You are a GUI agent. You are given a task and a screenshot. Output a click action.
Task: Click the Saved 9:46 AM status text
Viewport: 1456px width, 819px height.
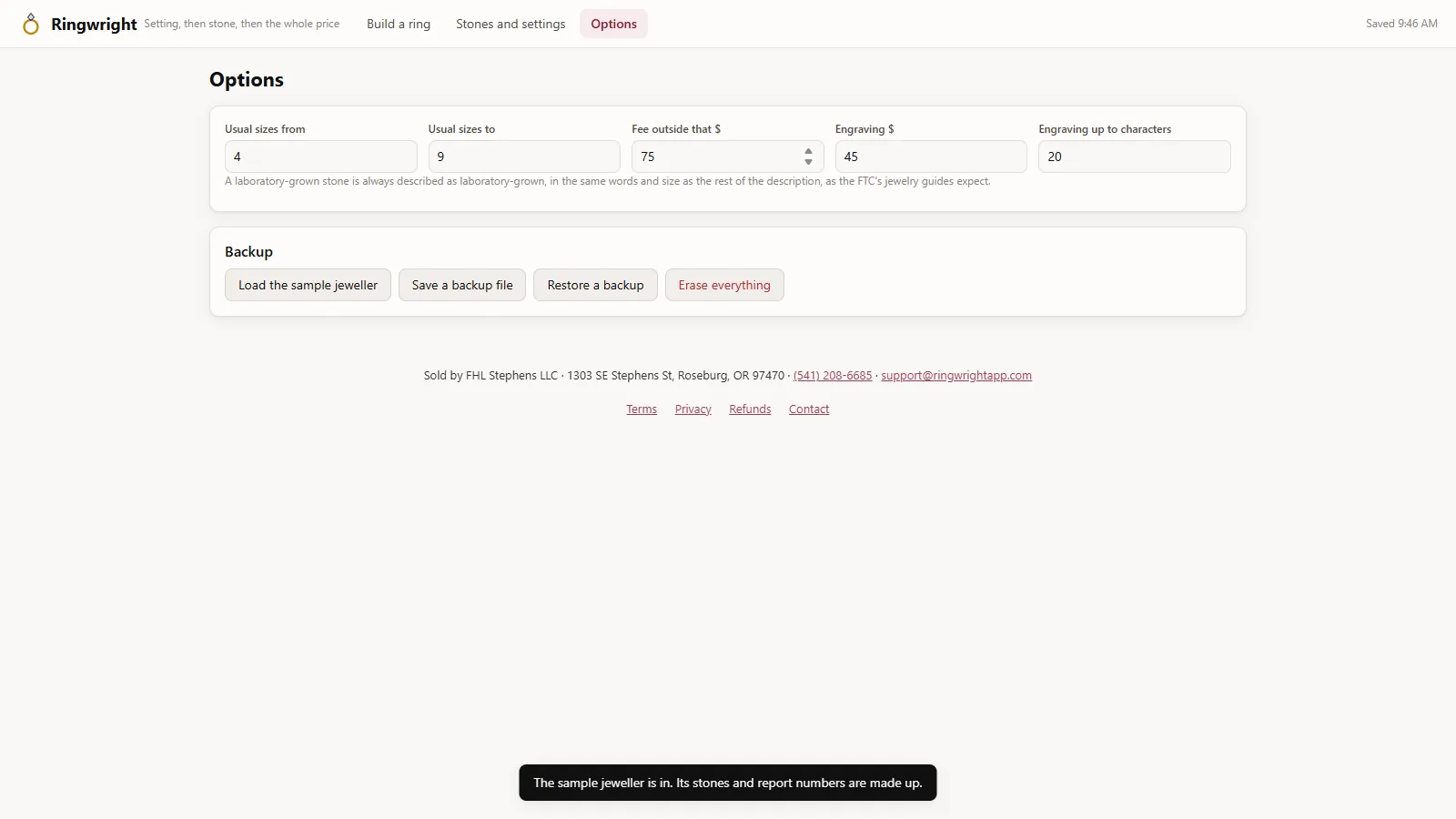[x=1401, y=24]
